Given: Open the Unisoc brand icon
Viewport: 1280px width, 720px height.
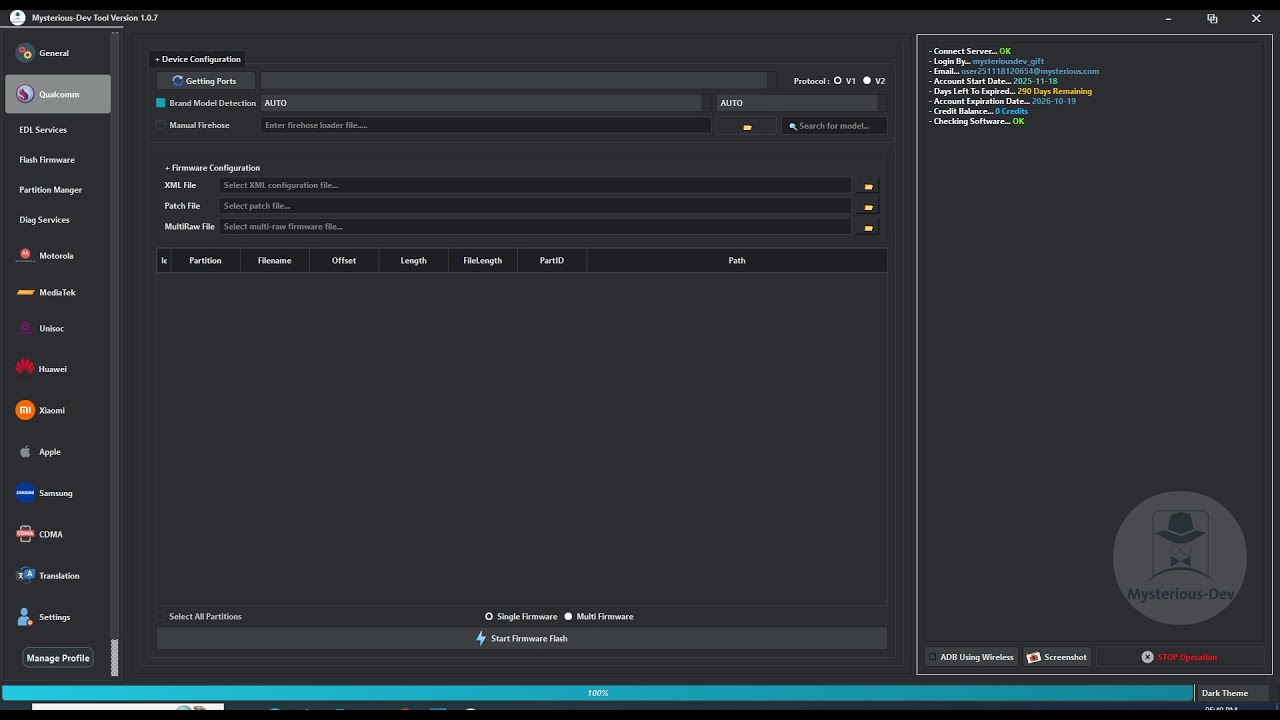Looking at the screenshot, I should point(25,329).
